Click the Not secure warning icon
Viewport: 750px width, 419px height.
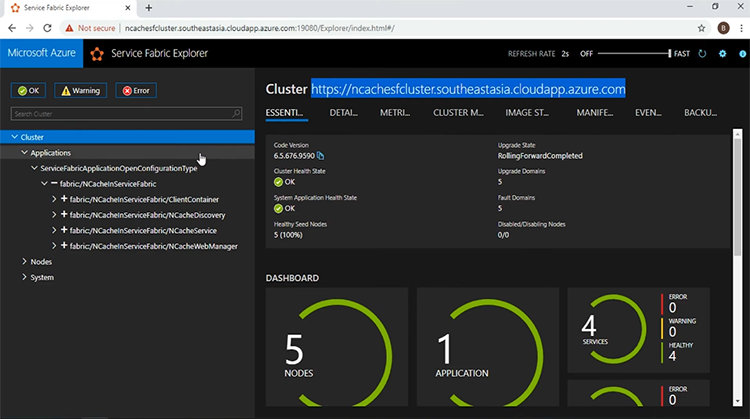(69, 28)
